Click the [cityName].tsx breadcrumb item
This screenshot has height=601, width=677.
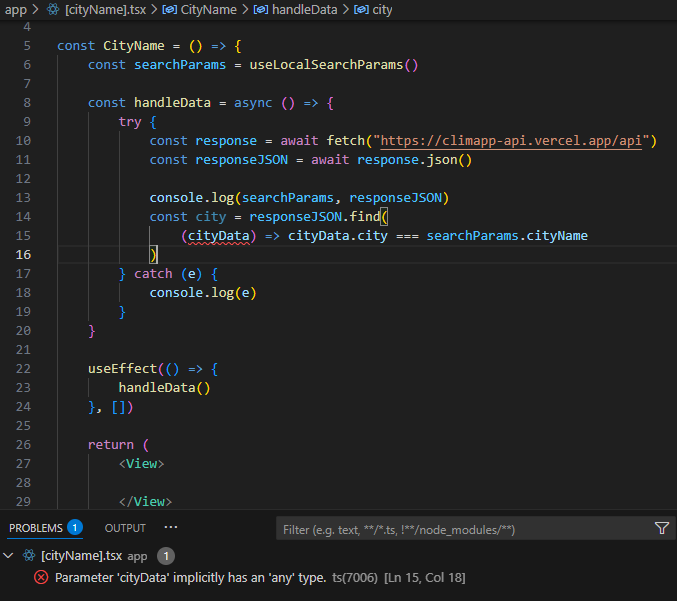coord(105,9)
